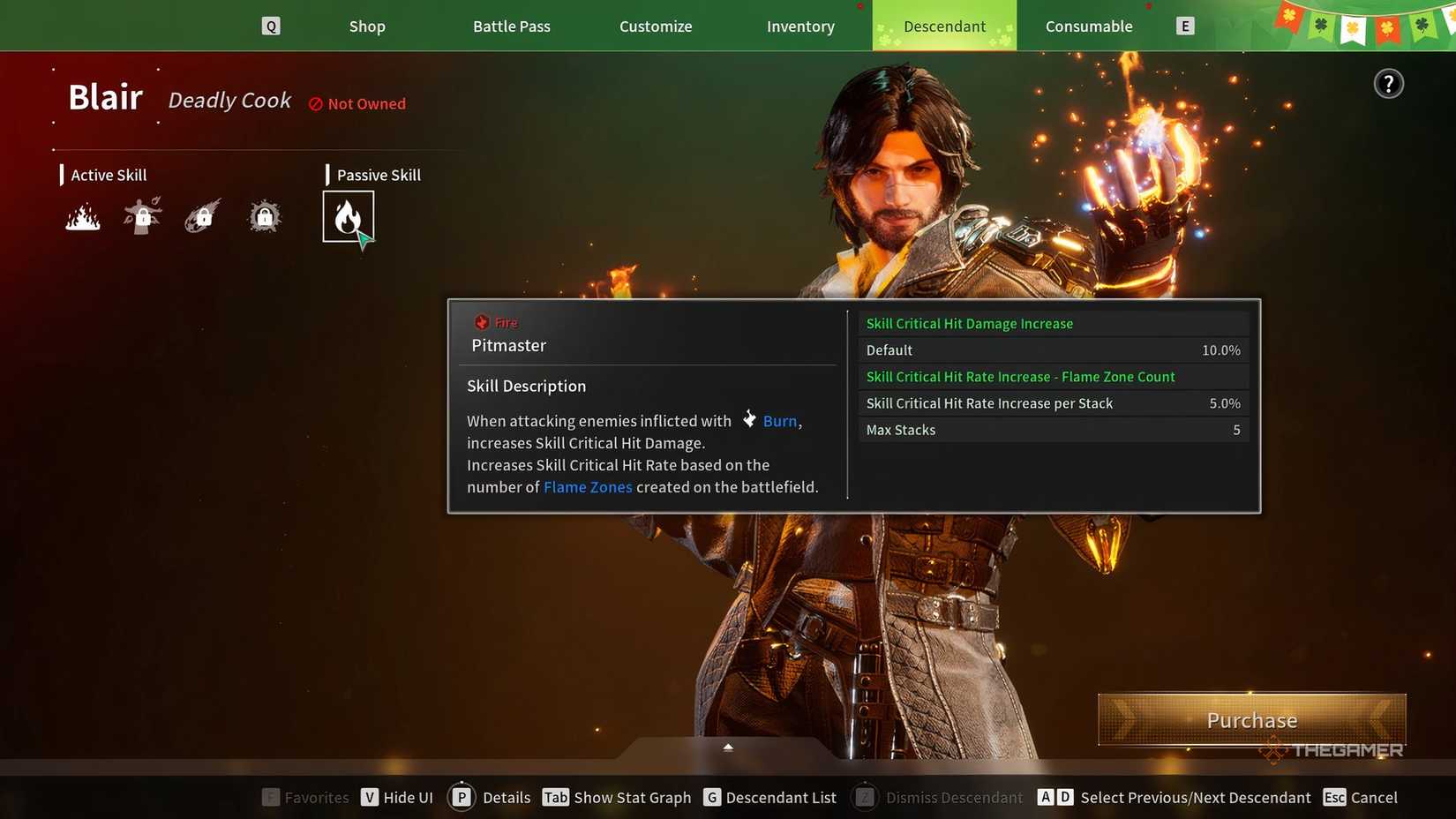This screenshot has width=1456, height=819.
Task: Switch to the Battle Pass tab
Action: (x=511, y=26)
